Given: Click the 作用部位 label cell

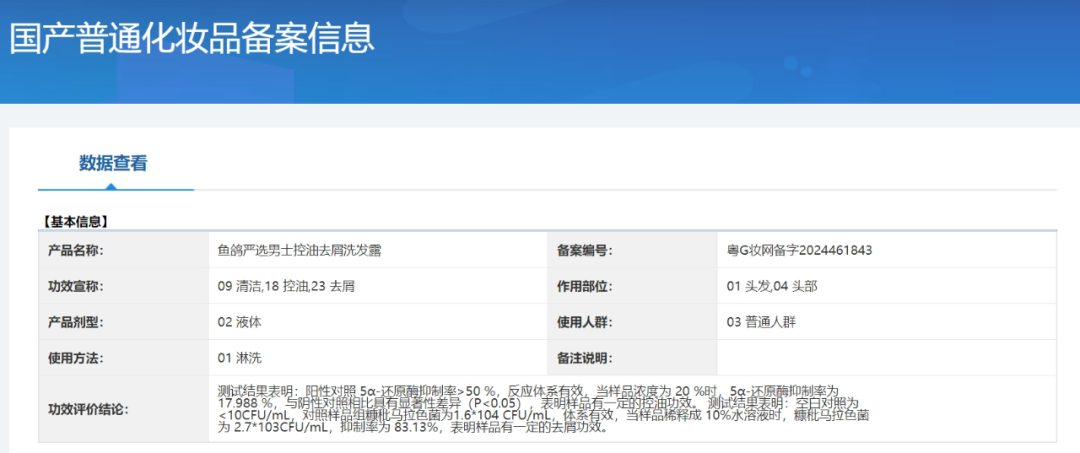Looking at the screenshot, I should [632, 286].
